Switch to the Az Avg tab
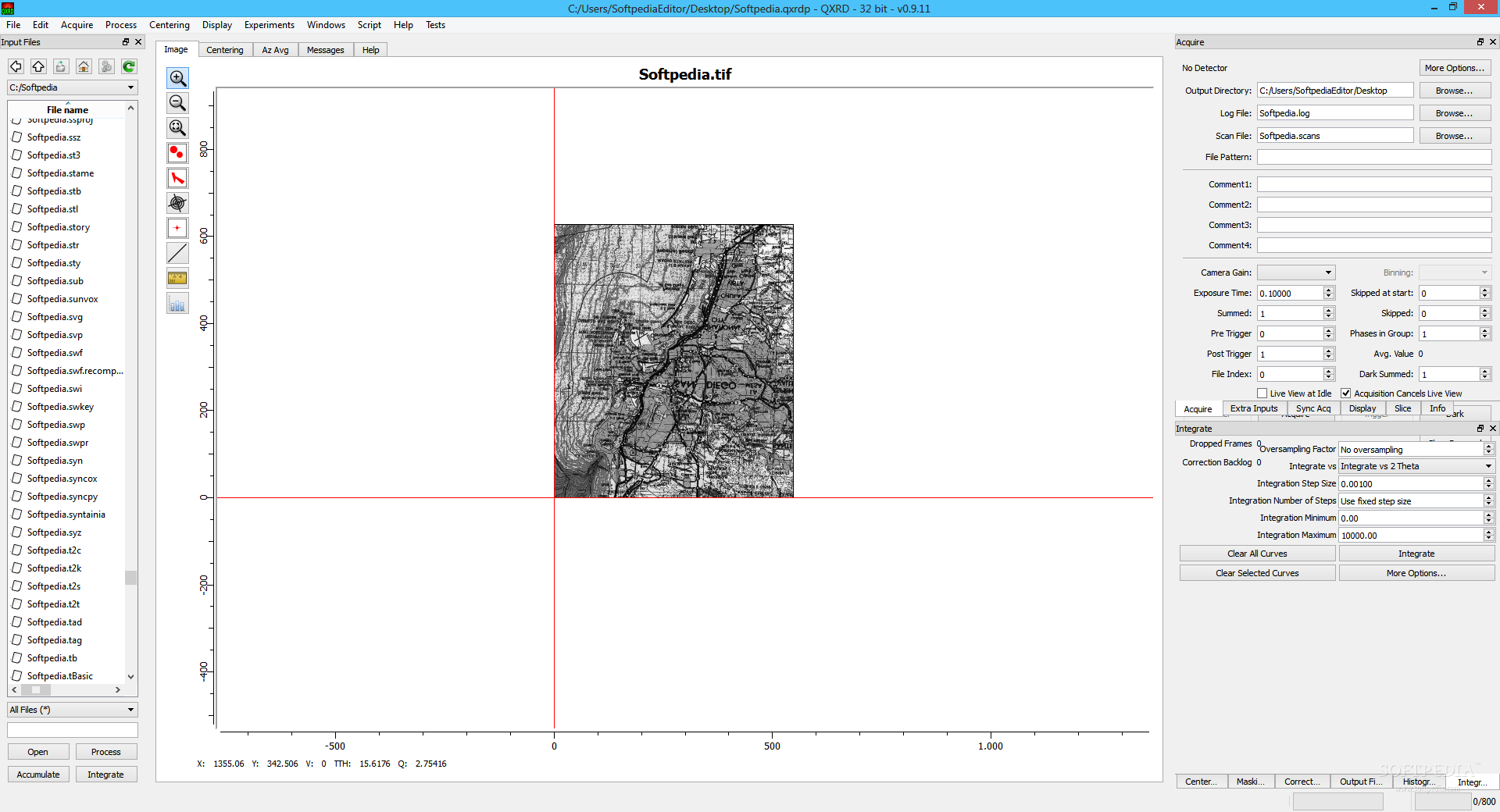Image resolution: width=1500 pixels, height=812 pixels. click(x=275, y=50)
